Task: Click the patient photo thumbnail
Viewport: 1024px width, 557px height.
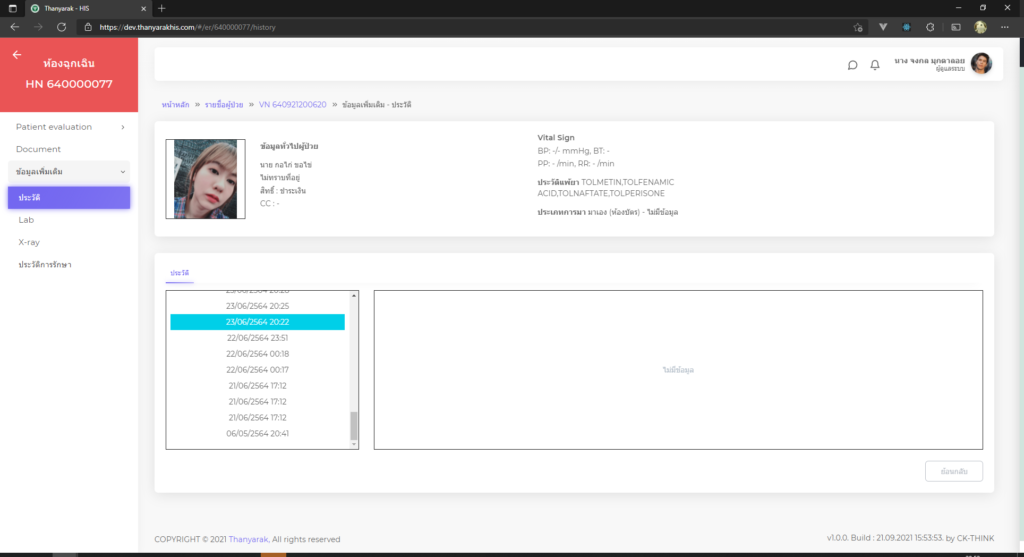Action: (205, 179)
